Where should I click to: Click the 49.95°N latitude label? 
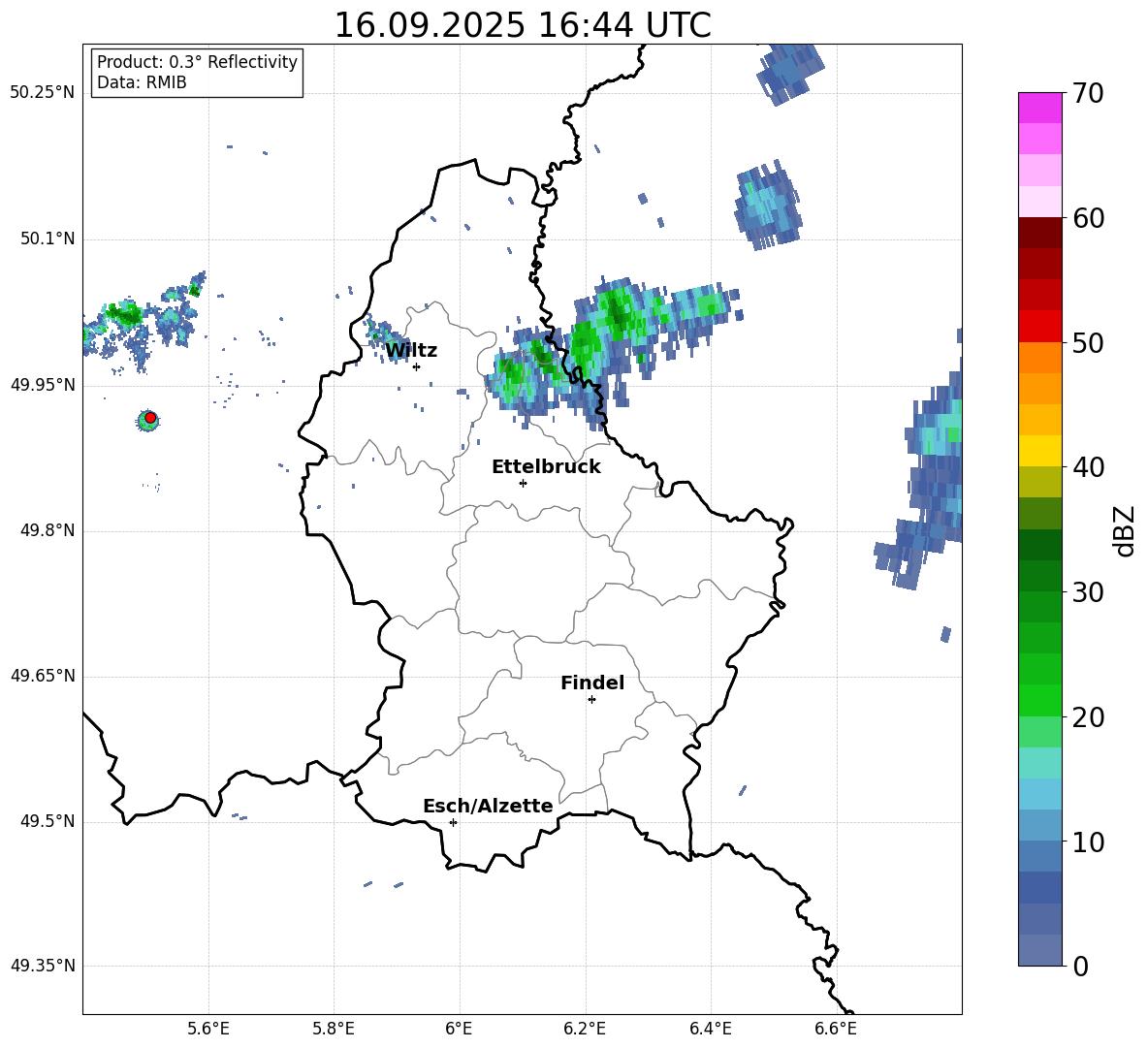43,385
